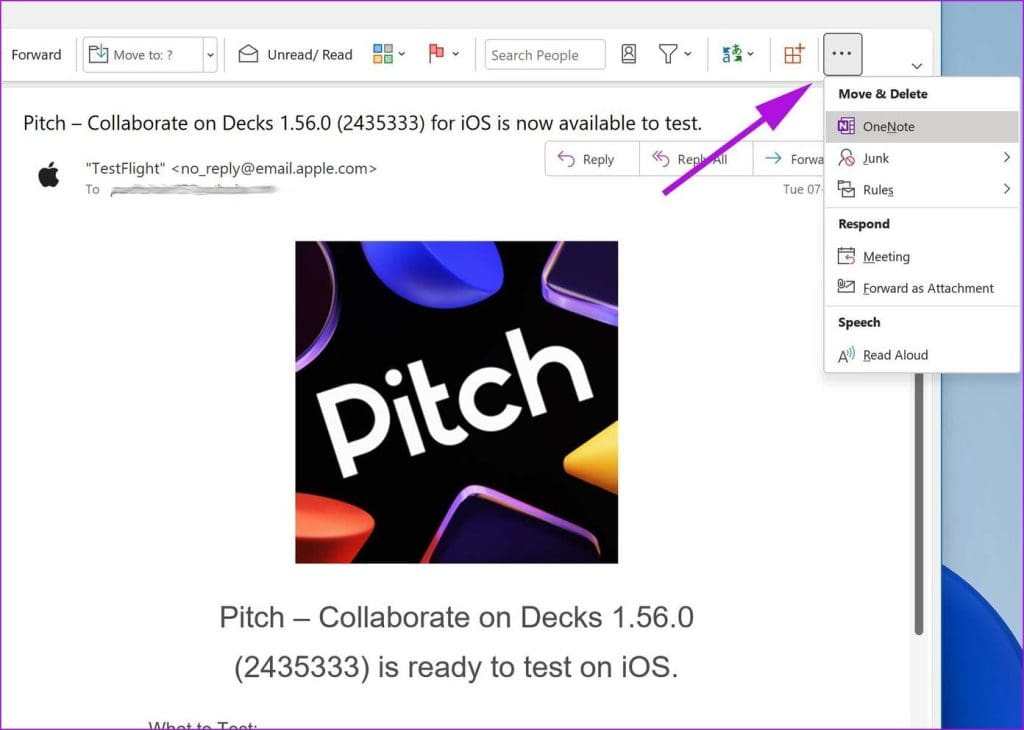Select Forward as Attachment
Screen dimensions: 1024x730
[927, 288]
